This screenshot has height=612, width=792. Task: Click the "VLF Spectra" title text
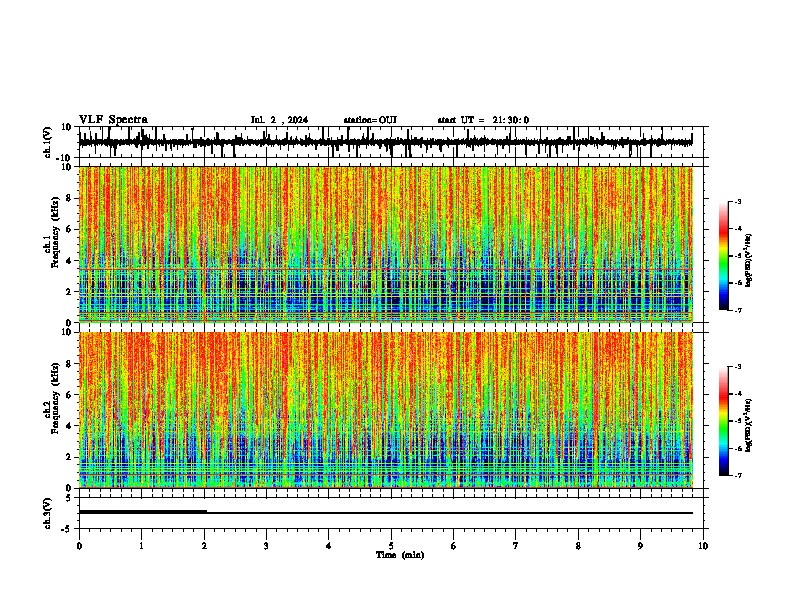tap(113, 120)
